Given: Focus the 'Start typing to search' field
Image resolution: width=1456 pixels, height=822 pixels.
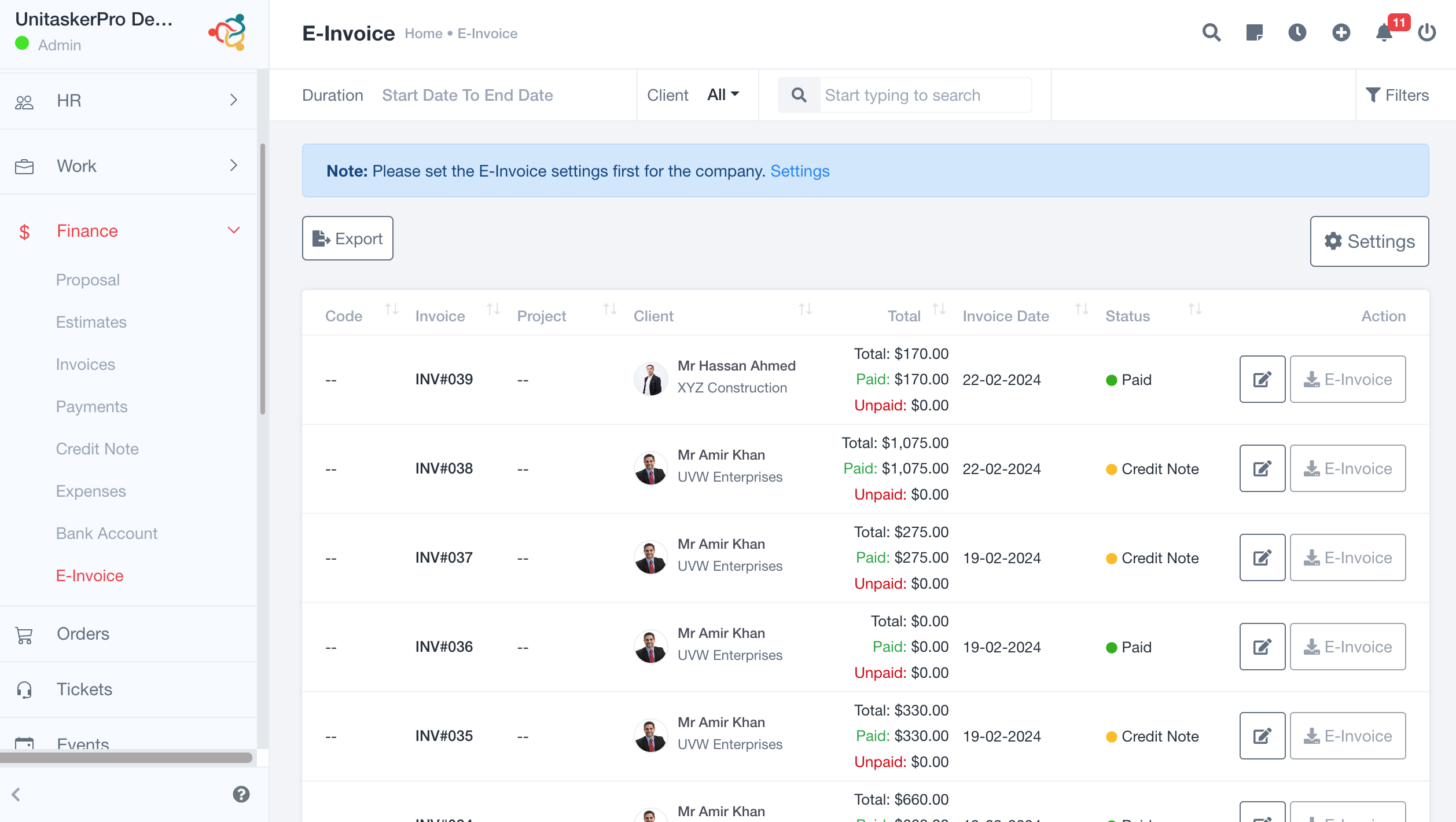Looking at the screenshot, I should click(925, 95).
